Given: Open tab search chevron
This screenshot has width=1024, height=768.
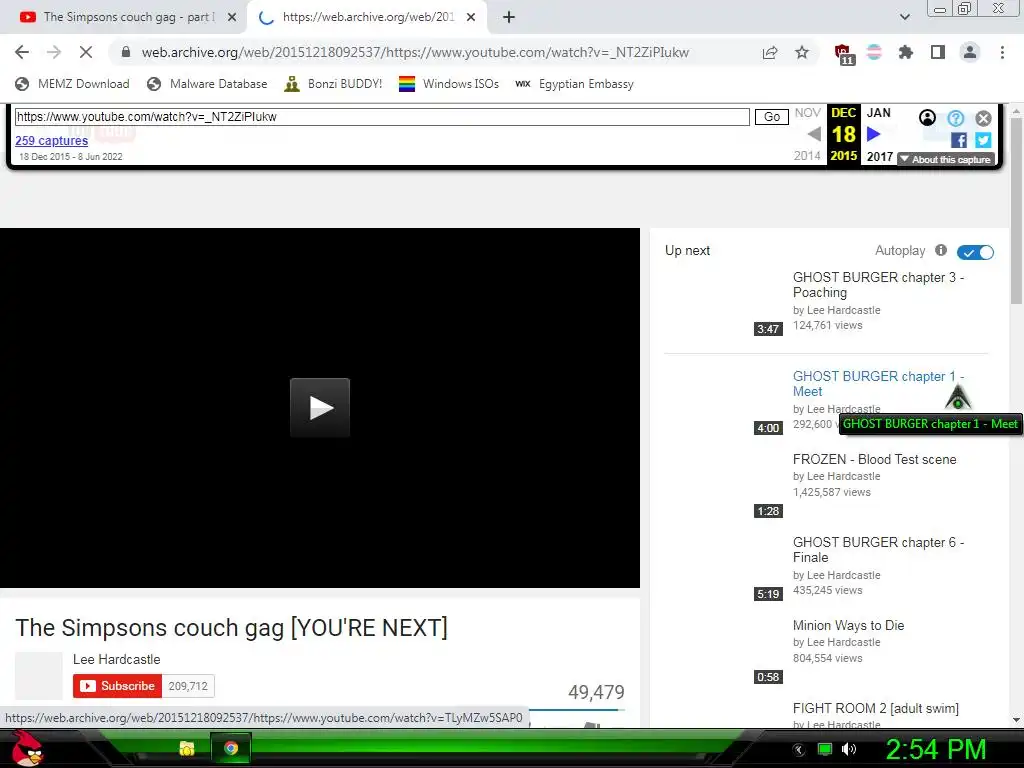Looking at the screenshot, I should [904, 17].
